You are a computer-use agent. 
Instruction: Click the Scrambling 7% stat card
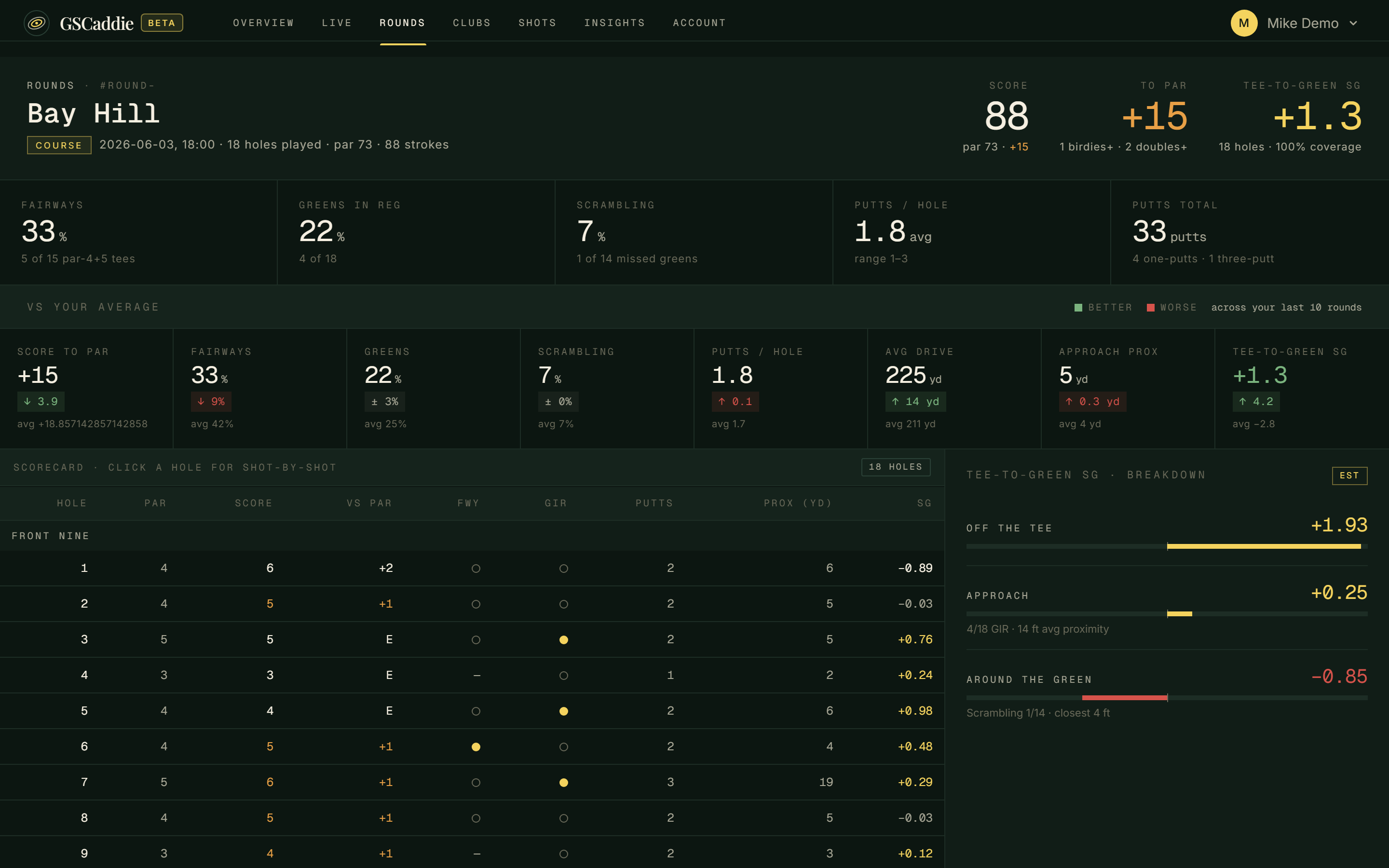694,232
